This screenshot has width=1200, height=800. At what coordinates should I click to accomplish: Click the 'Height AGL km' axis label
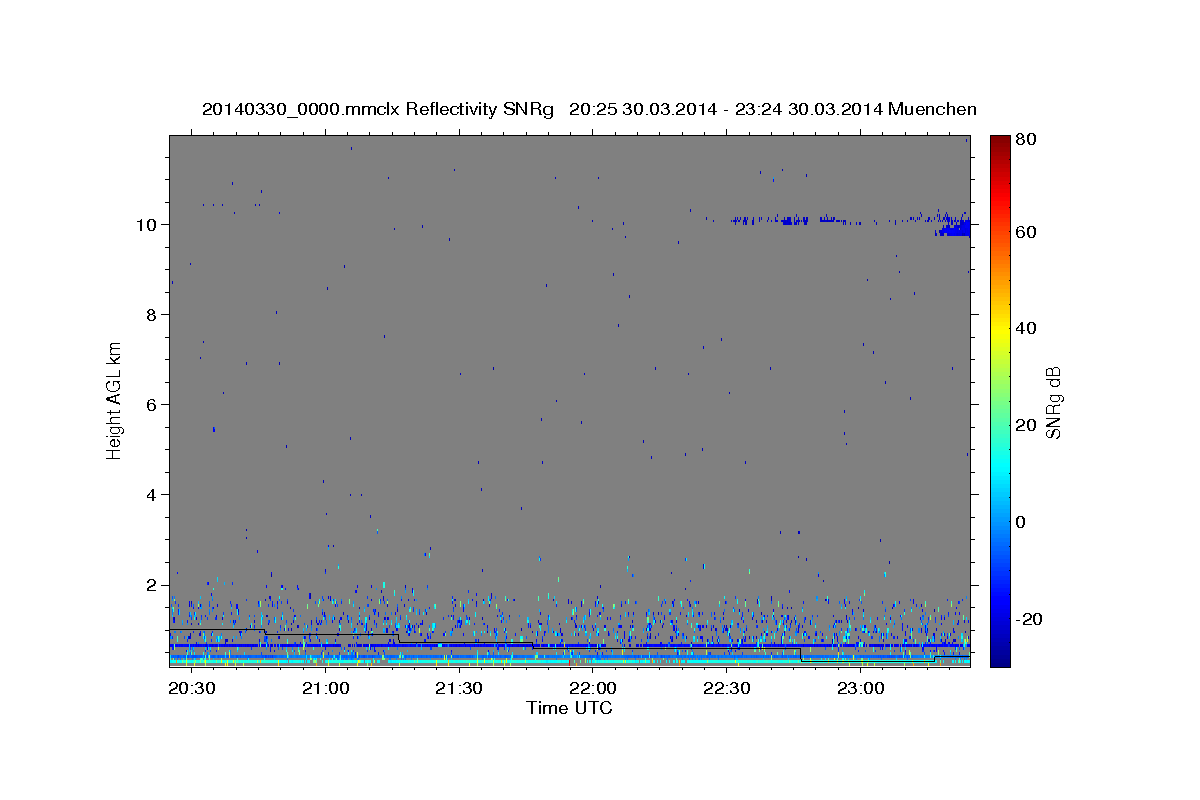(115, 400)
